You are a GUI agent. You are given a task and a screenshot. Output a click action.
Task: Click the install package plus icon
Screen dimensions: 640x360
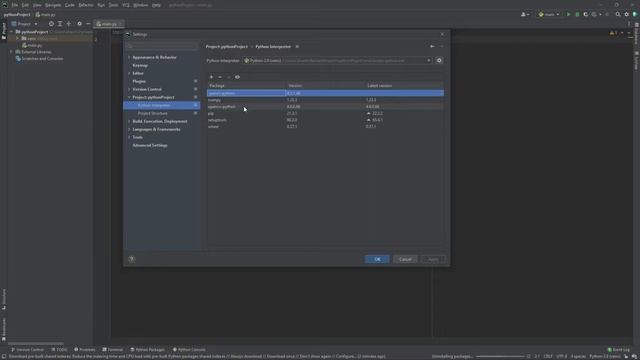[x=211, y=77]
